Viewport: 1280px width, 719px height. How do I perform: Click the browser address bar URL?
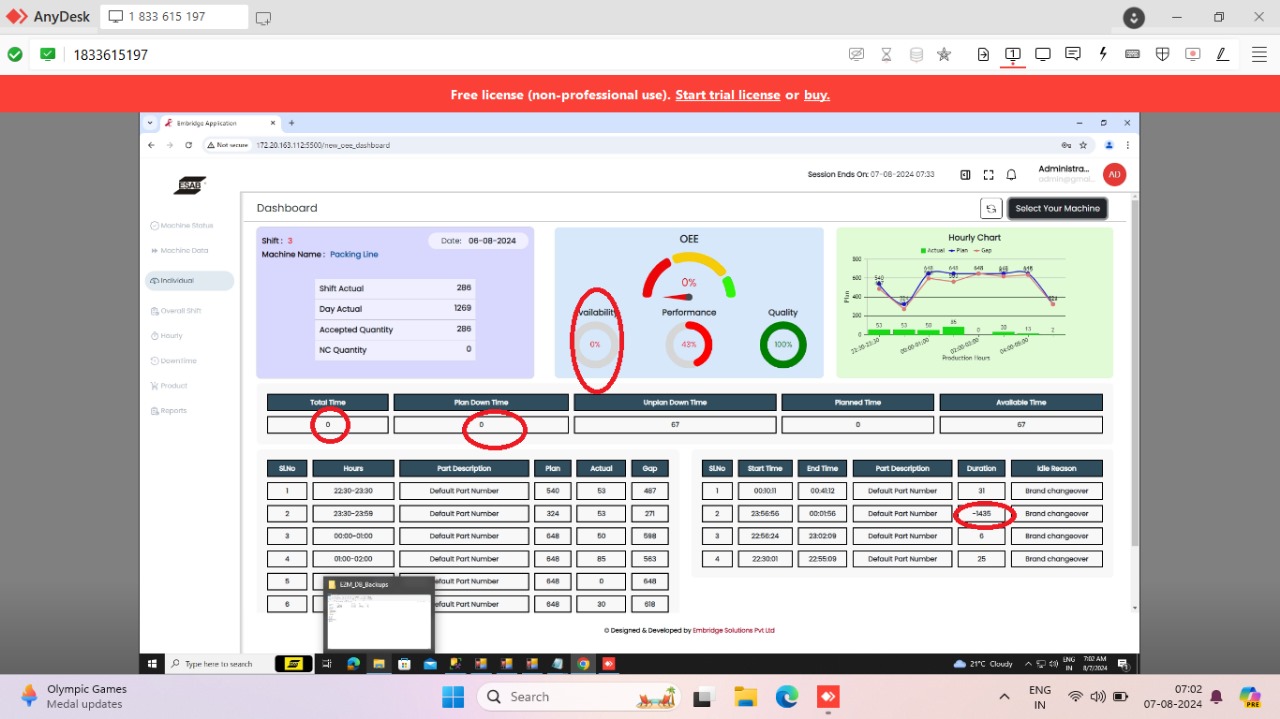pyautogui.click(x=323, y=145)
